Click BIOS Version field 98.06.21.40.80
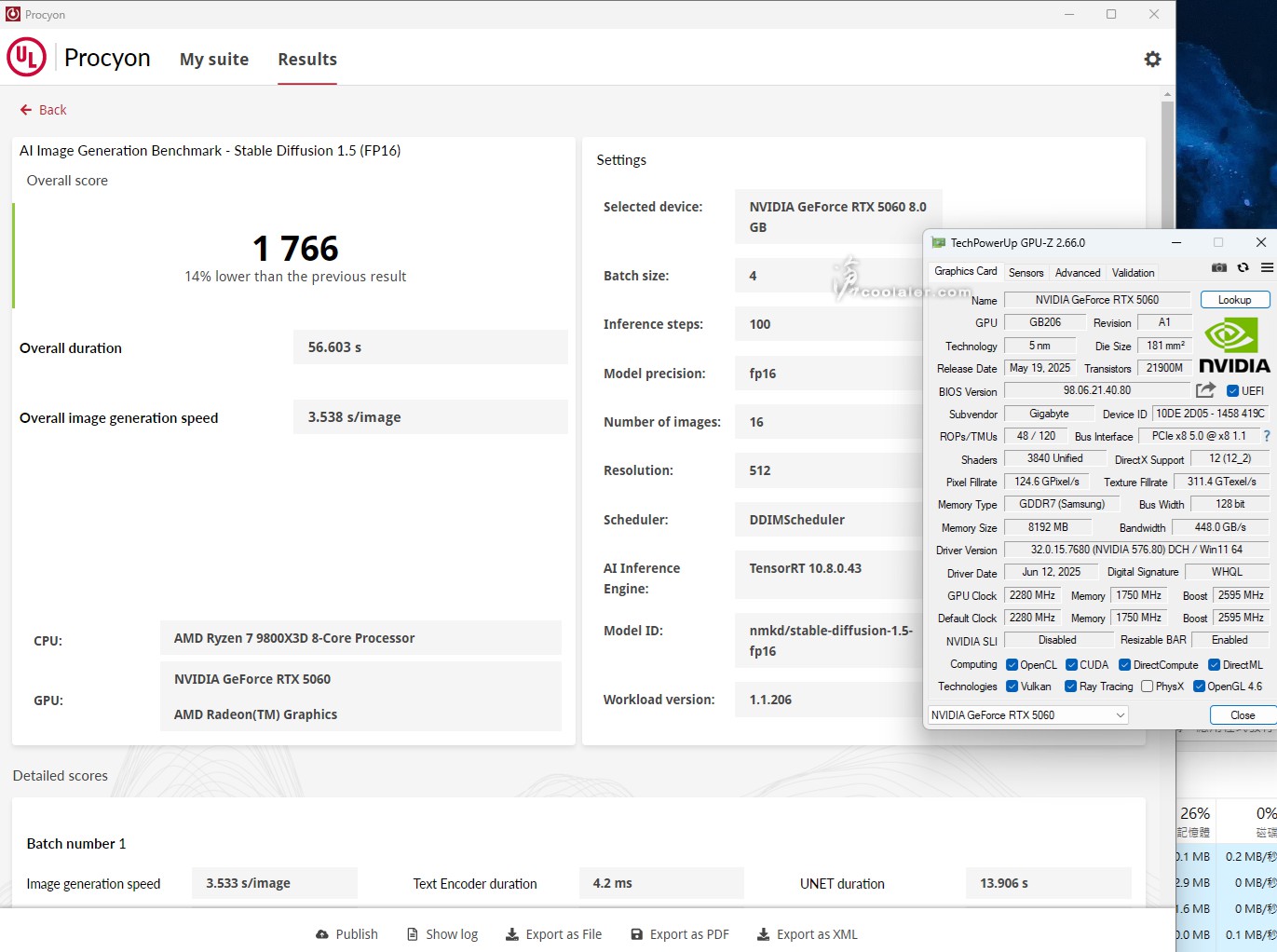The height and width of the screenshot is (952, 1277). 1097,390
